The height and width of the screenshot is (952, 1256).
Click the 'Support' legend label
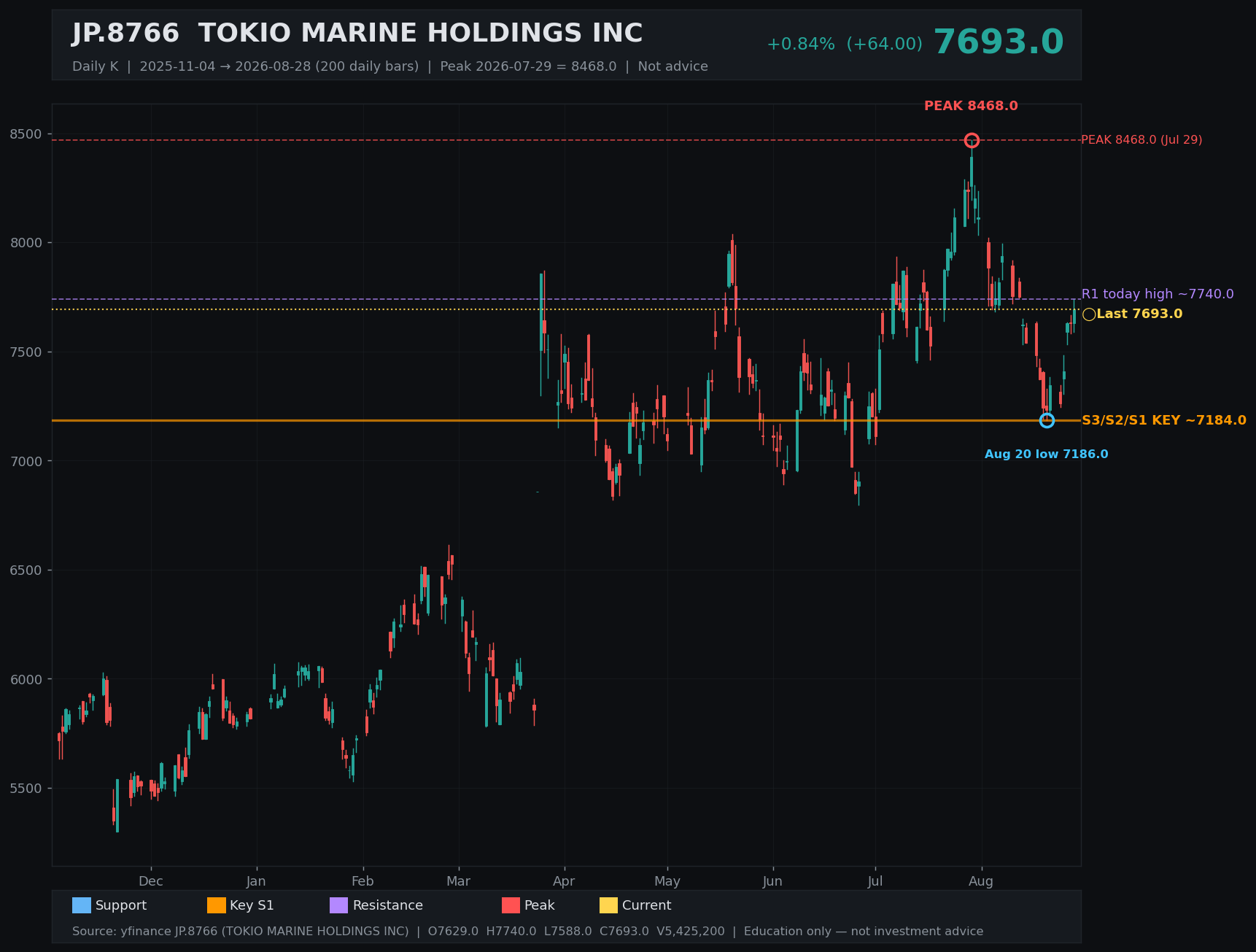[x=121, y=905]
